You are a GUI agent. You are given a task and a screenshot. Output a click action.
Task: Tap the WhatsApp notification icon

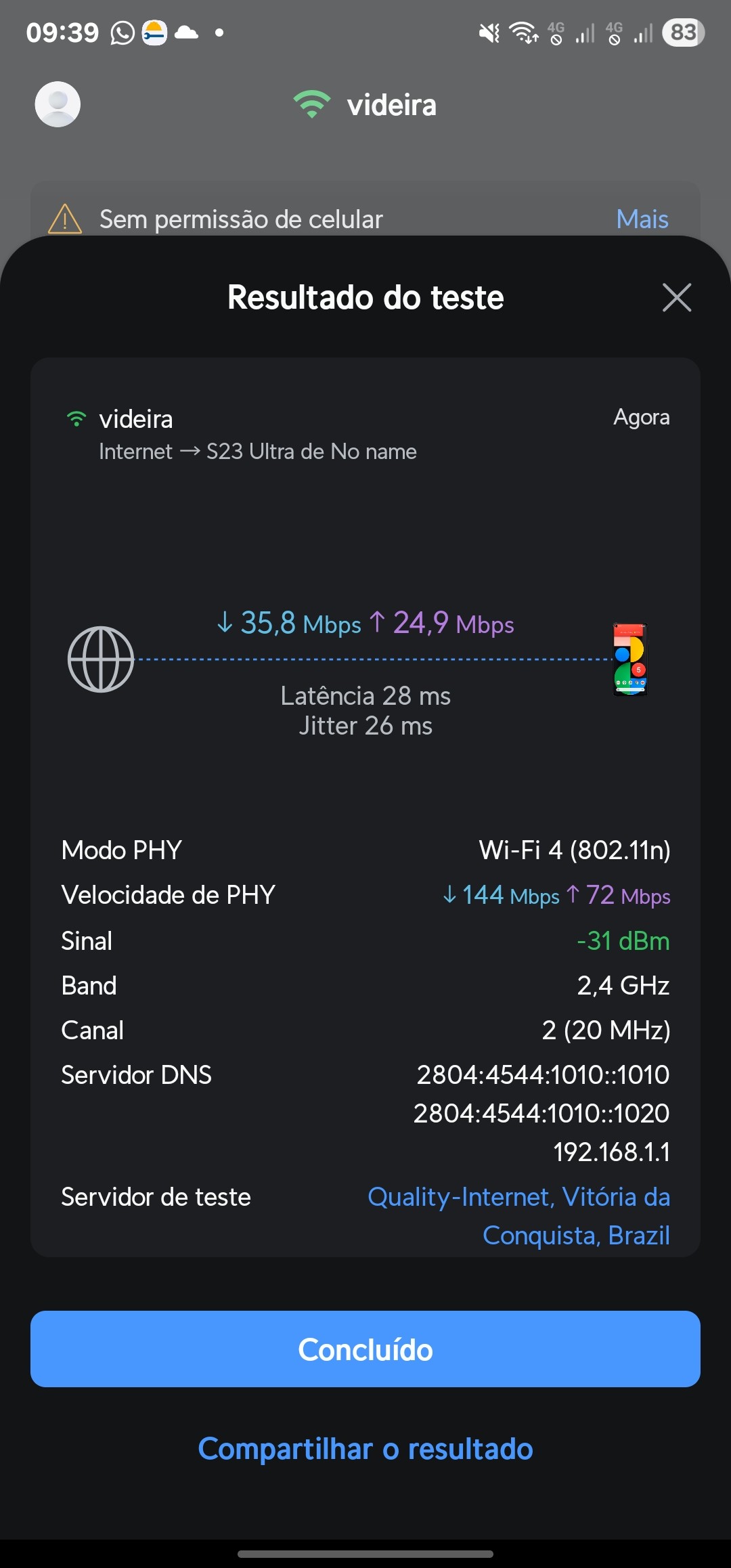[123, 32]
